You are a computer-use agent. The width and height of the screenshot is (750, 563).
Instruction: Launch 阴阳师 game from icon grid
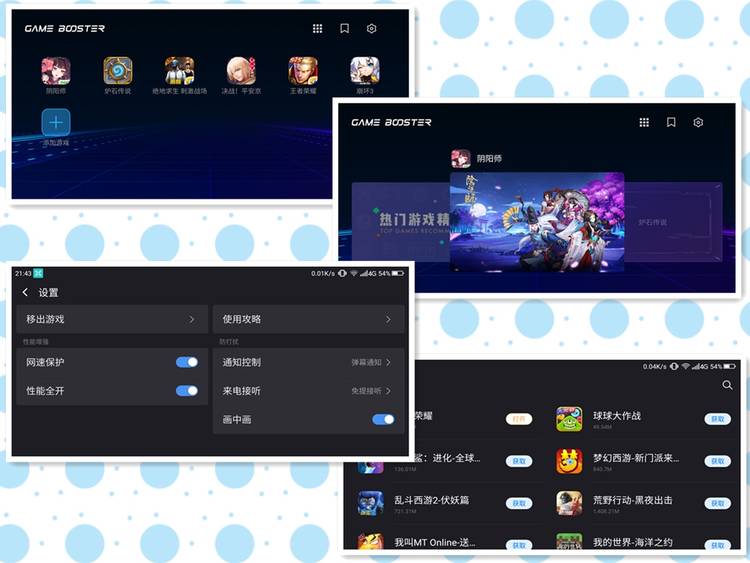click(x=56, y=71)
